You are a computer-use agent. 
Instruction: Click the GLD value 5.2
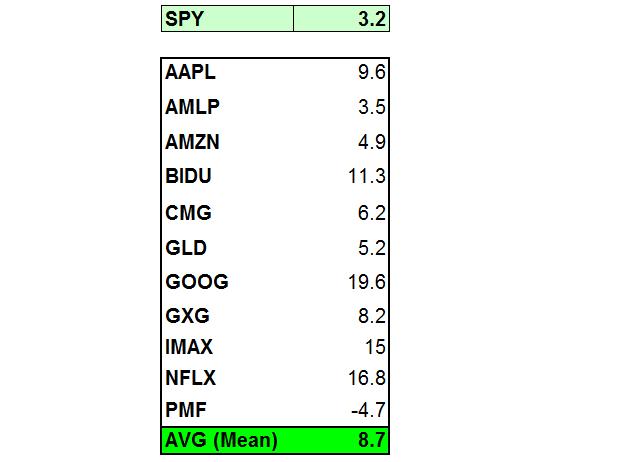pyautogui.click(x=371, y=248)
